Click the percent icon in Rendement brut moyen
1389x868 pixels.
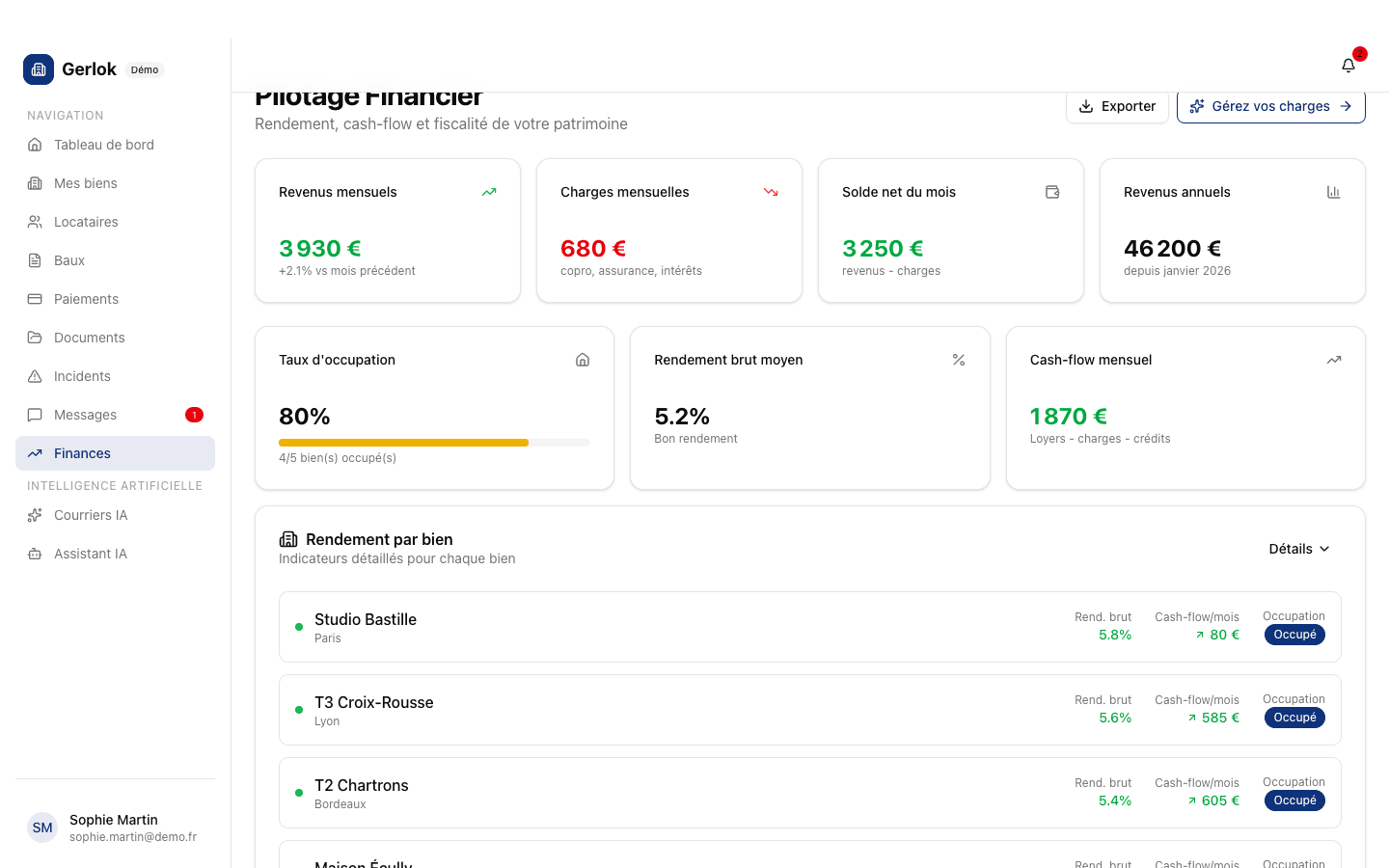(959, 360)
